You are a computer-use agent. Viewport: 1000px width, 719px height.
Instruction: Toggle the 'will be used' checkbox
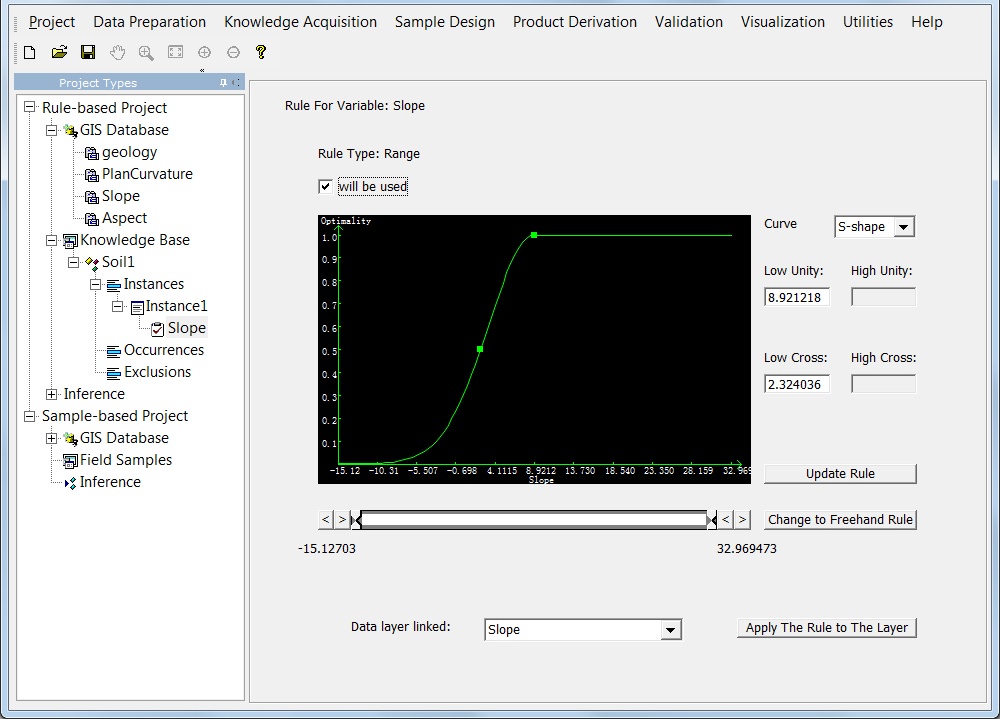(x=325, y=186)
